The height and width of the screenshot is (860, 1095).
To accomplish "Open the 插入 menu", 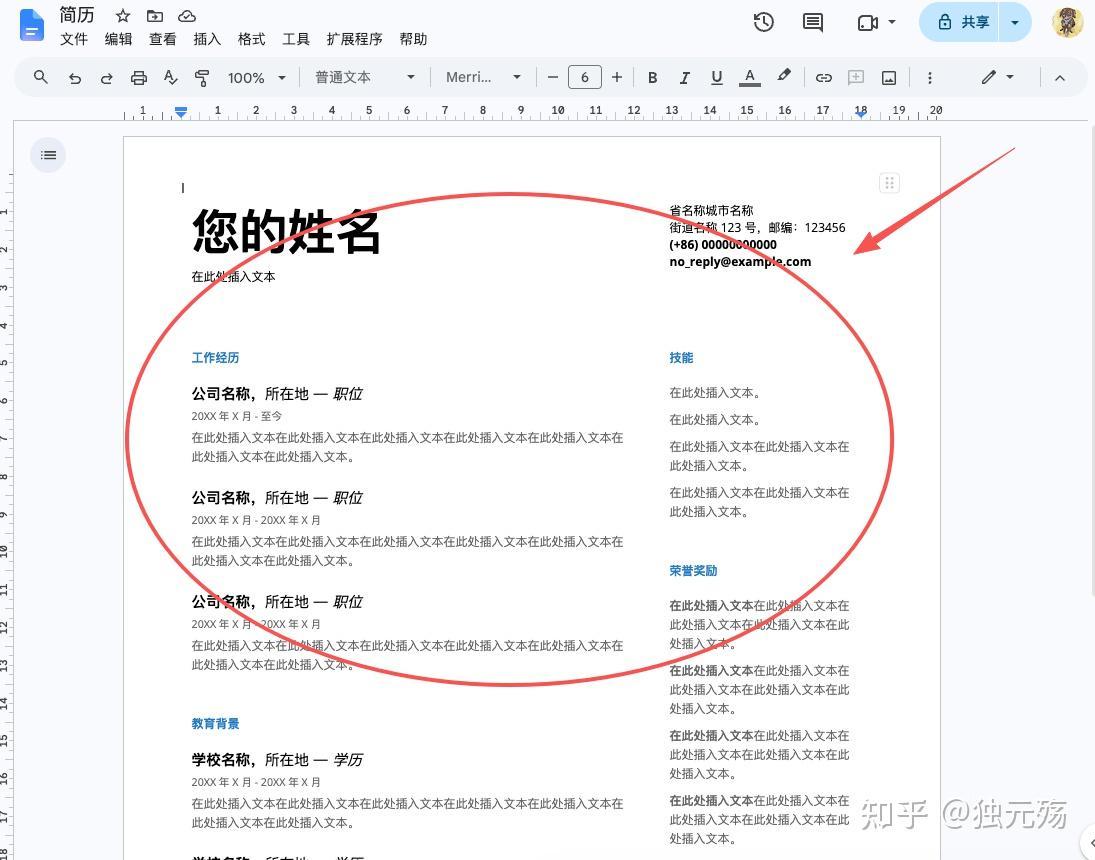I will click(207, 39).
